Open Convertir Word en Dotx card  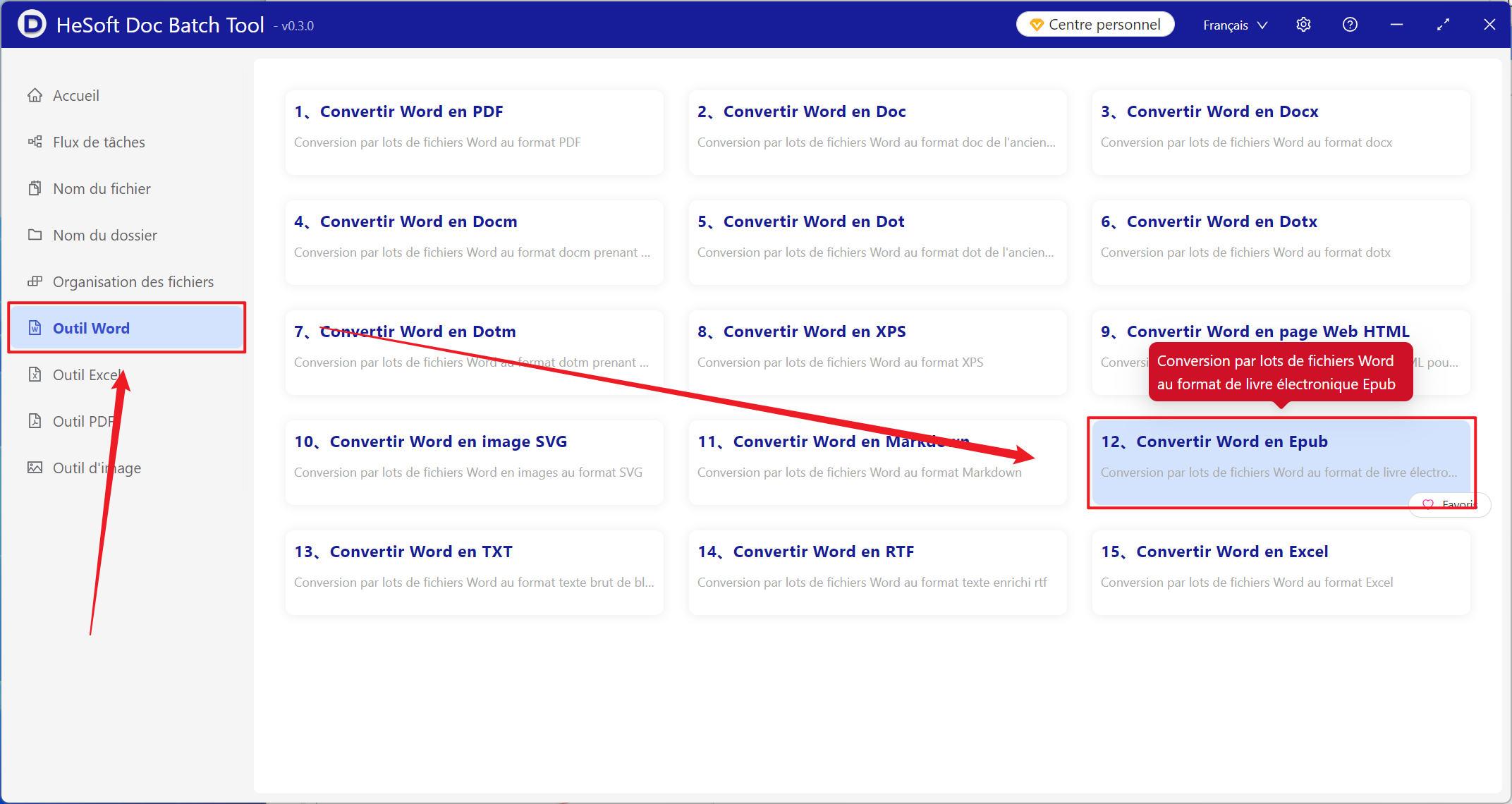[1281, 242]
